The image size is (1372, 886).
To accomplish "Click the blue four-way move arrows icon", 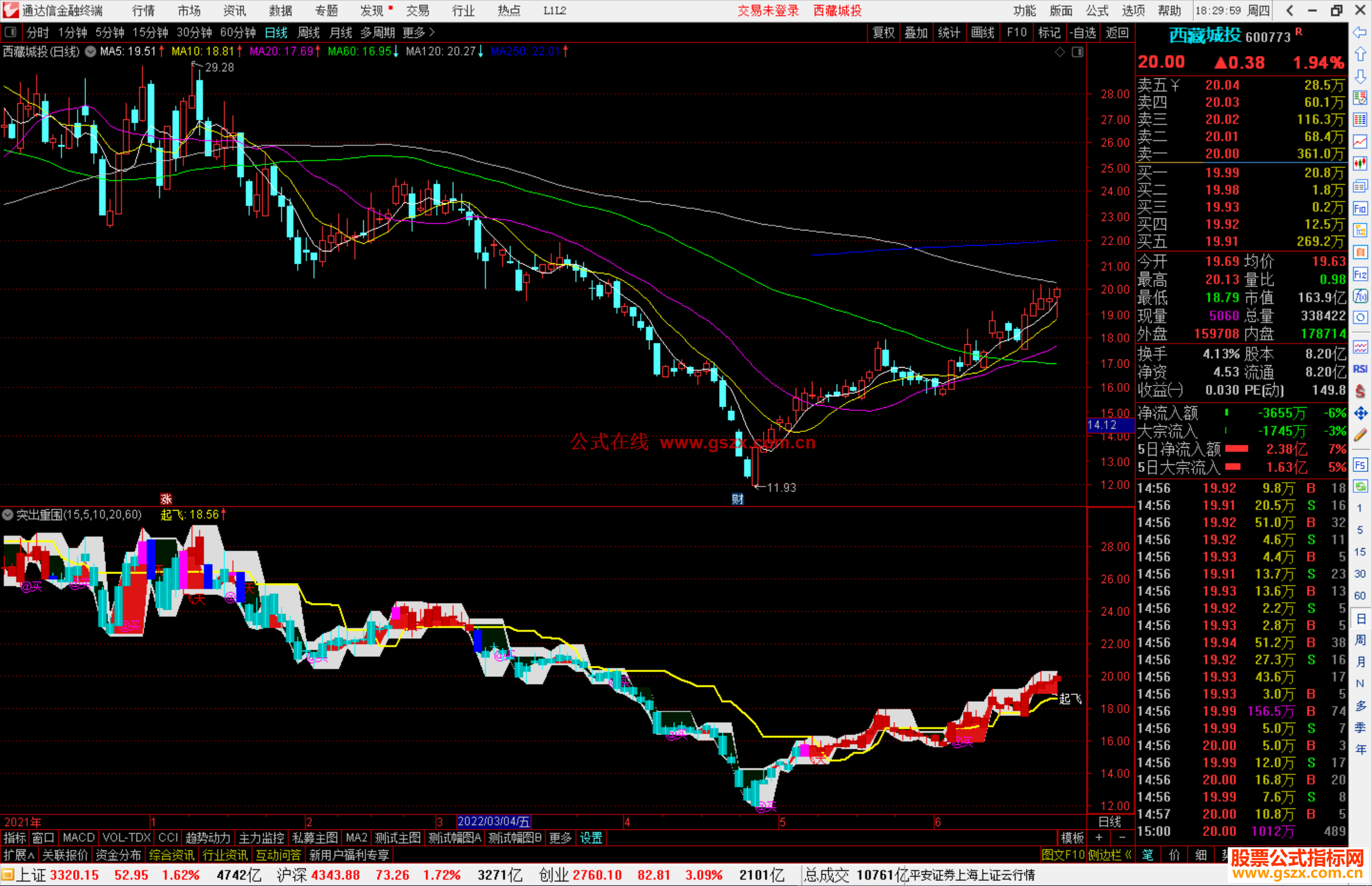I will tap(1360, 413).
